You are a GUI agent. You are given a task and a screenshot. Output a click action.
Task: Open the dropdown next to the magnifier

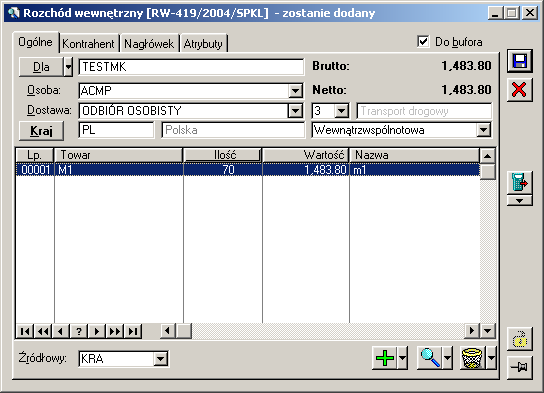pyautogui.click(x=448, y=358)
